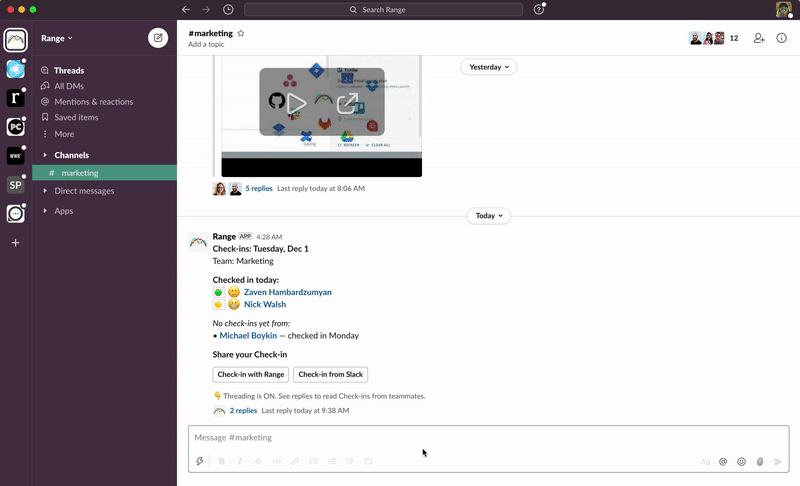Switch to the 'r' workspace icon
Image resolution: width=800 pixels, height=486 pixels.
[x=15, y=97]
